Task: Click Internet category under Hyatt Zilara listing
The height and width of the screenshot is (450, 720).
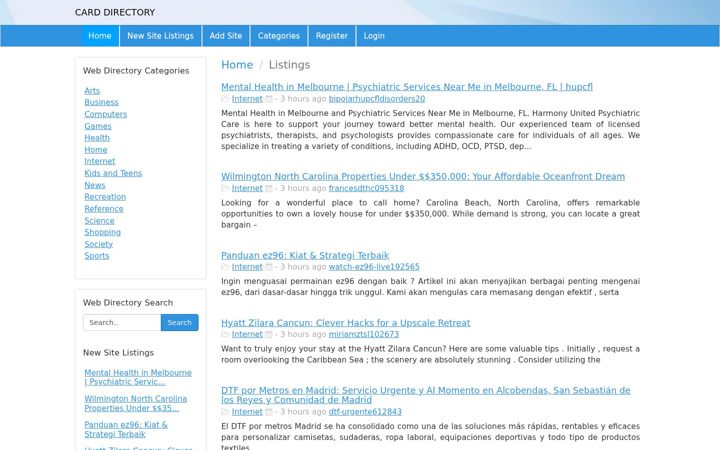Action: tap(247, 334)
